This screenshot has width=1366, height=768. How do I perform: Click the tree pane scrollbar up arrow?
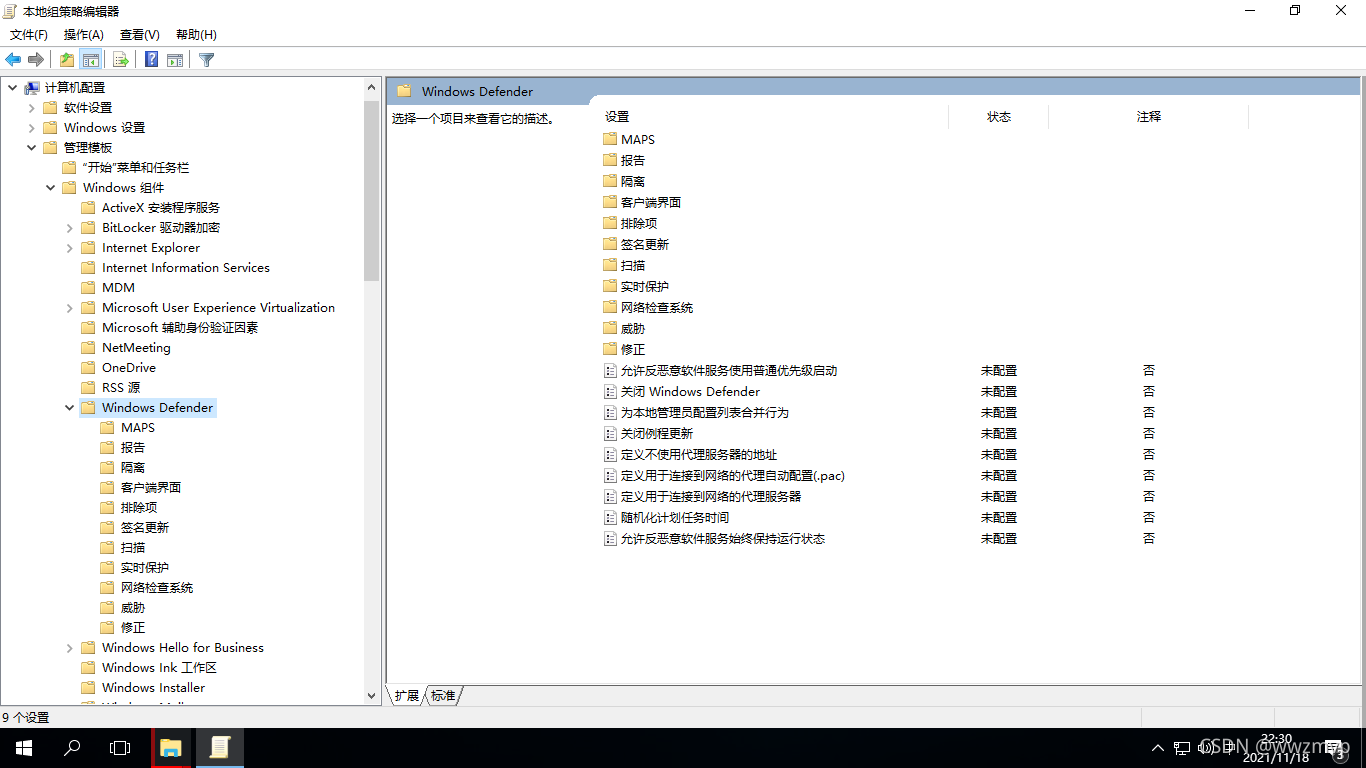tap(372, 87)
